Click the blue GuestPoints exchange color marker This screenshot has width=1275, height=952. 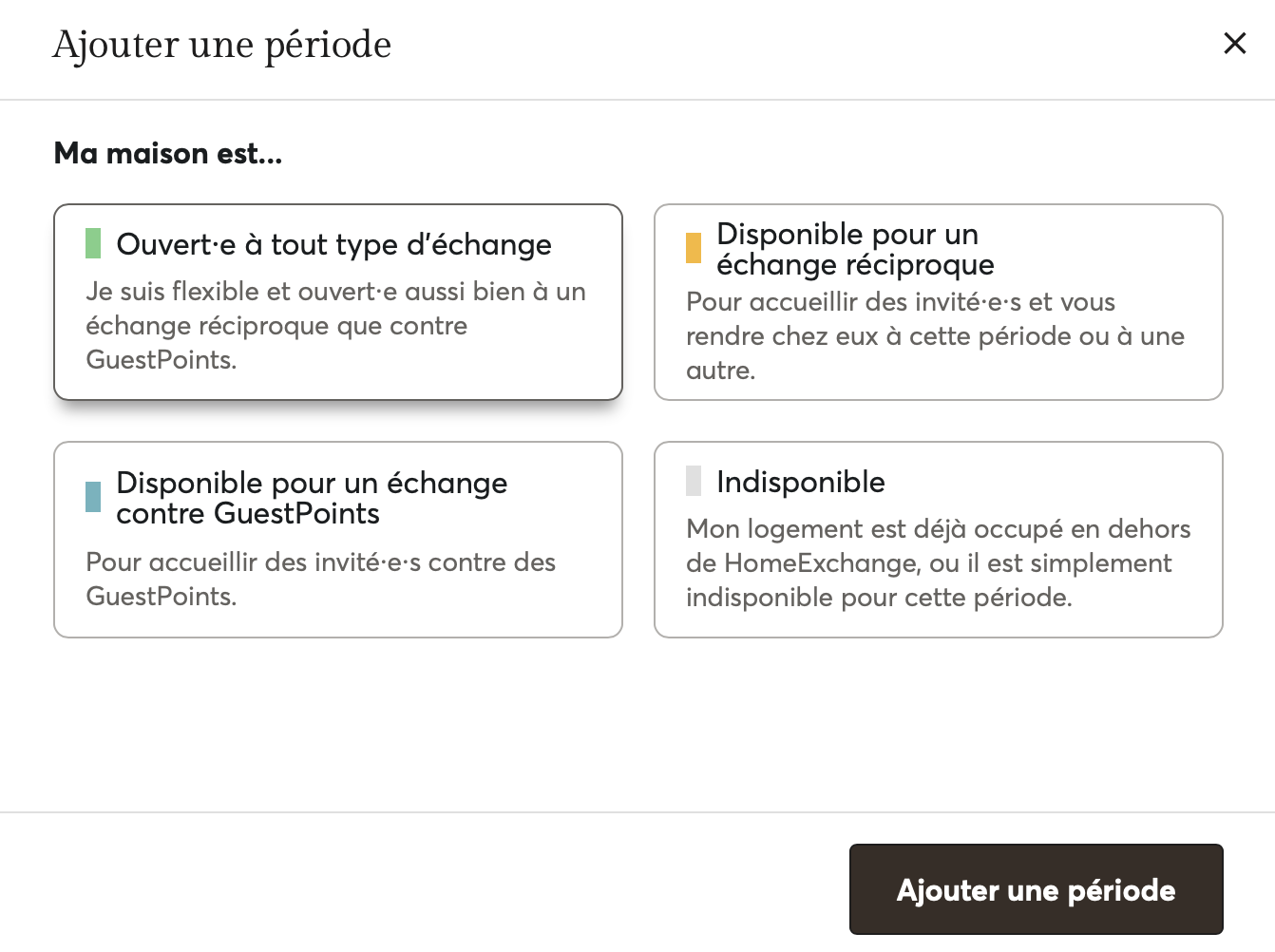click(x=93, y=497)
